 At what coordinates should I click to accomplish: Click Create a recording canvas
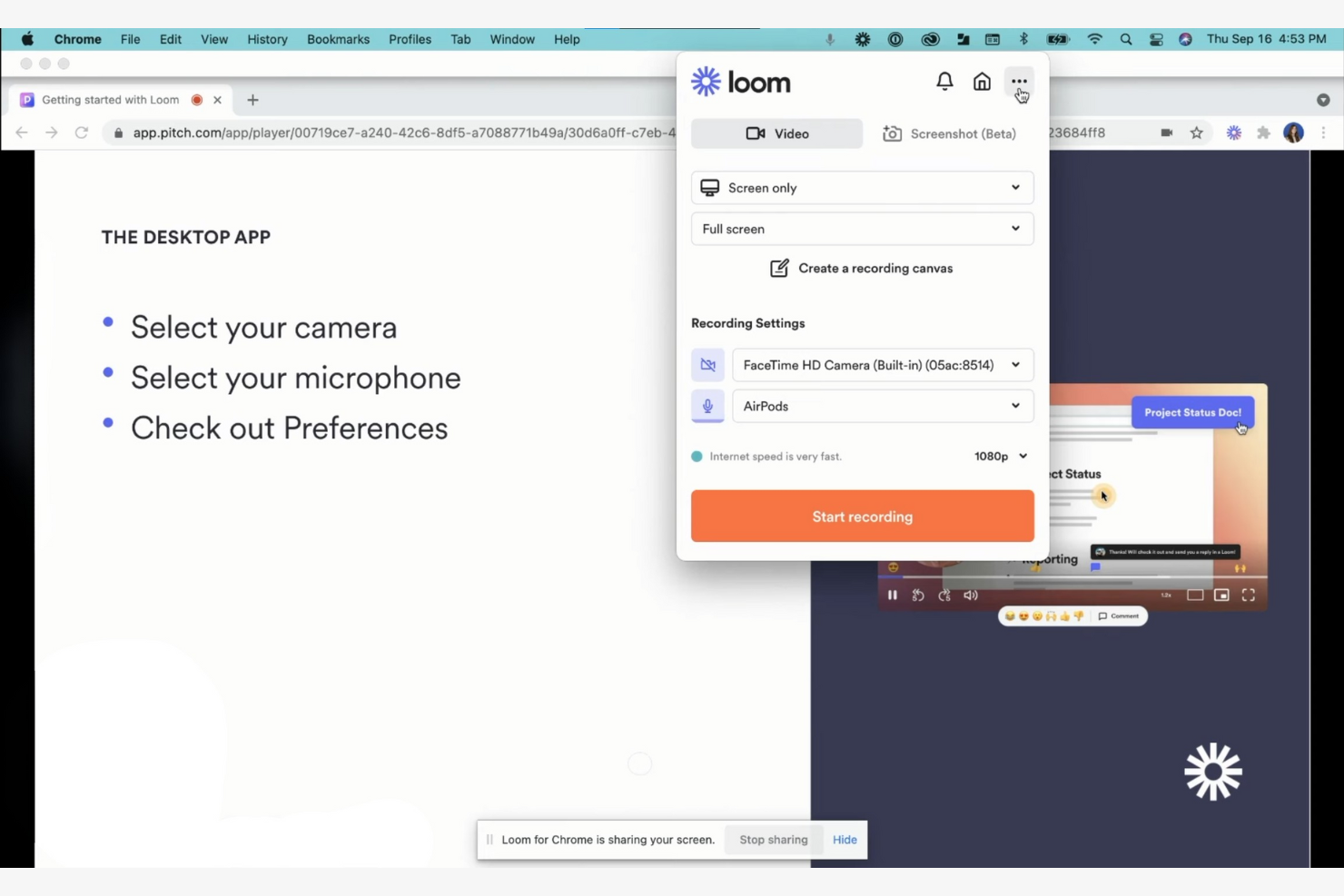(862, 269)
